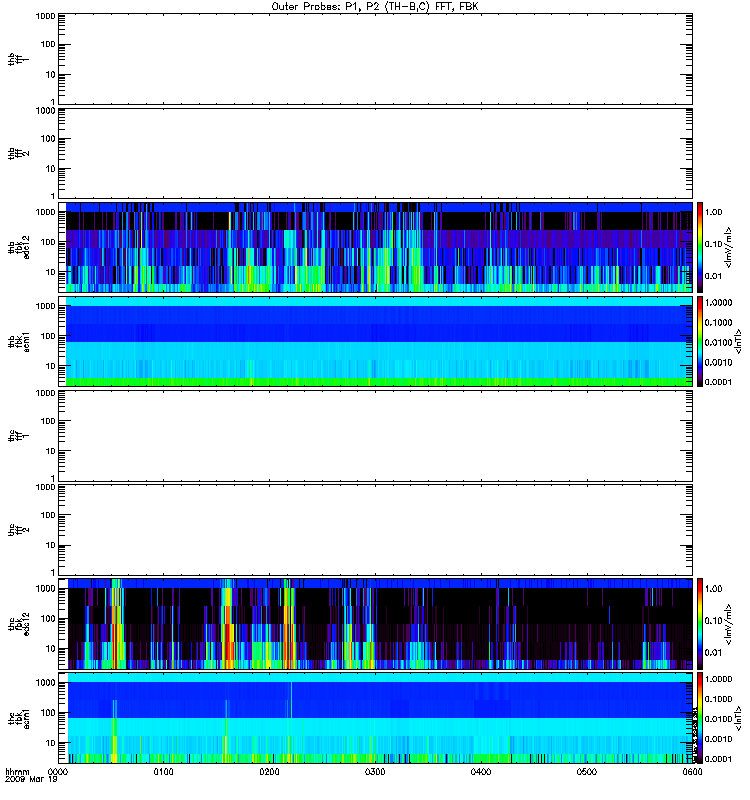This screenshot has height=800, width=750.
Task: Click the thb fbk edc12 spectrogram panel
Action: pyautogui.click(x=376, y=247)
